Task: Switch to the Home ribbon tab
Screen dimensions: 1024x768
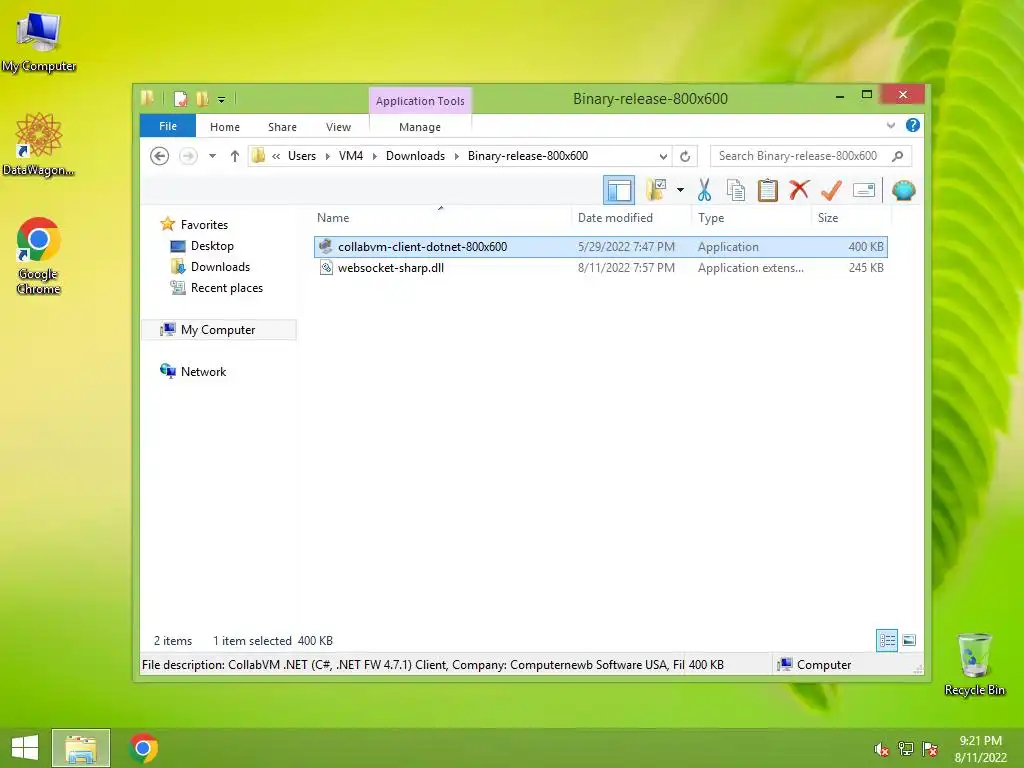Action: [x=225, y=127]
